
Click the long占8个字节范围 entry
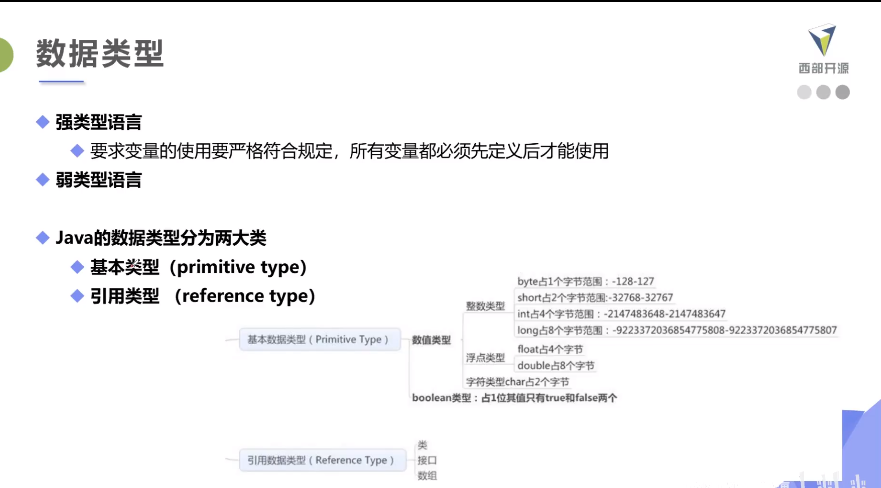(677, 330)
